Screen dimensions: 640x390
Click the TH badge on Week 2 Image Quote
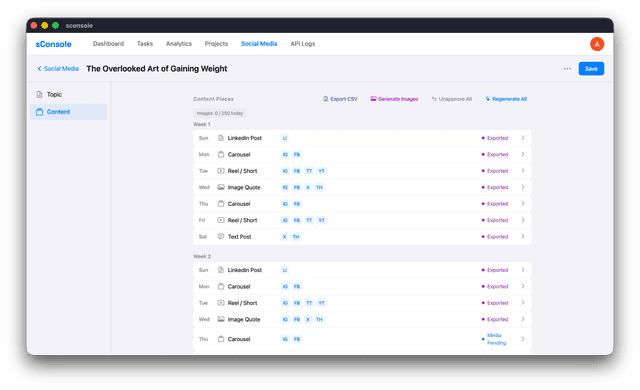[319, 319]
